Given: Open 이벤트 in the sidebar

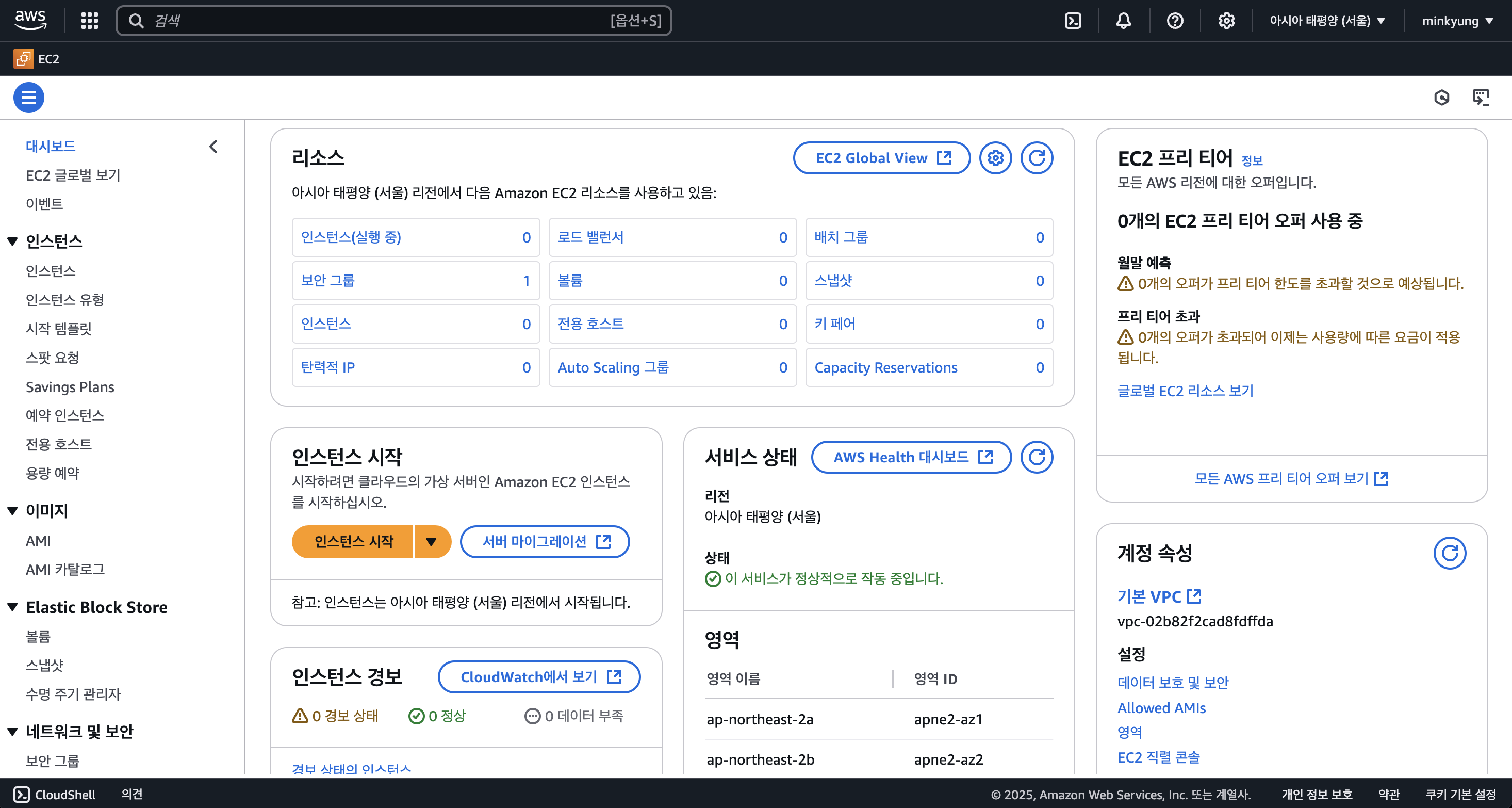Looking at the screenshot, I should click(x=44, y=204).
